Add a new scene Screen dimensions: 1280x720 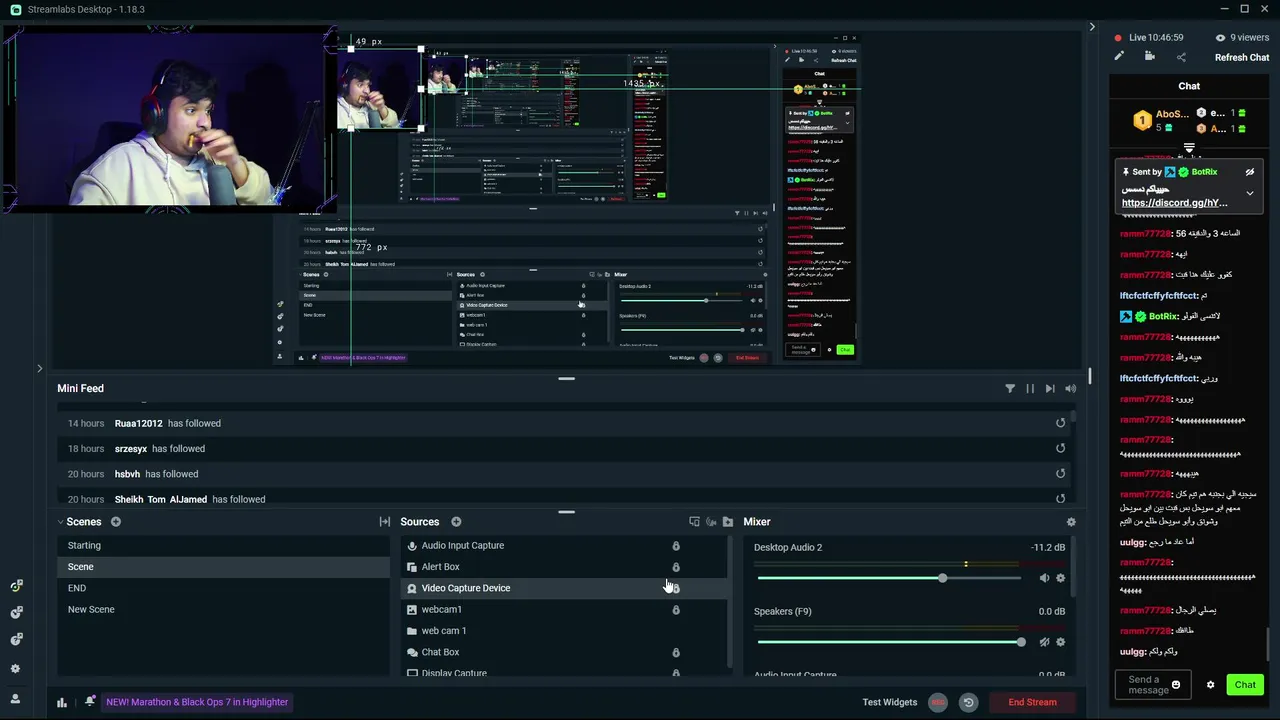(x=116, y=522)
